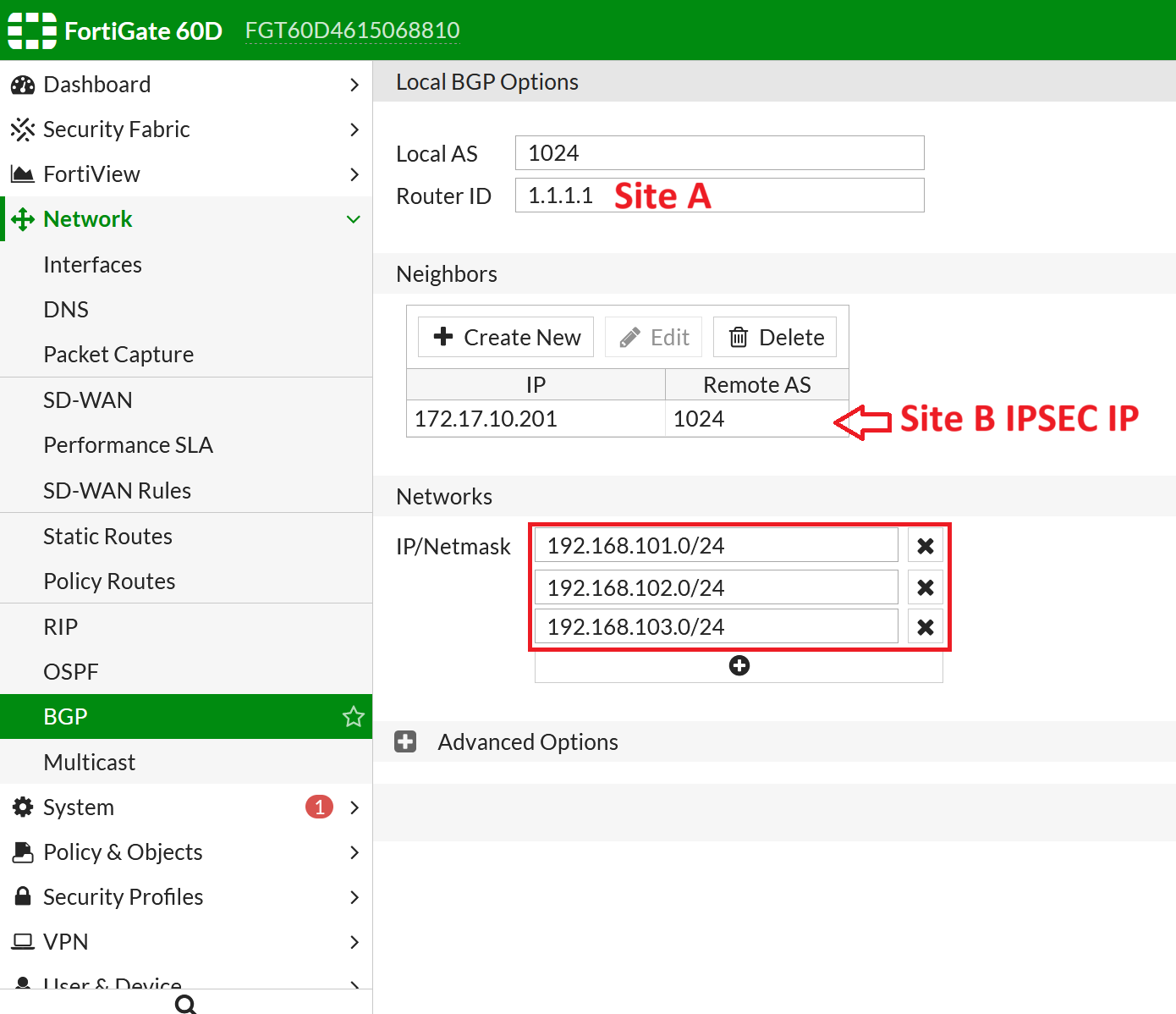The height and width of the screenshot is (1014, 1176).
Task: Click the Security Profiles lock icon
Action: point(23,896)
